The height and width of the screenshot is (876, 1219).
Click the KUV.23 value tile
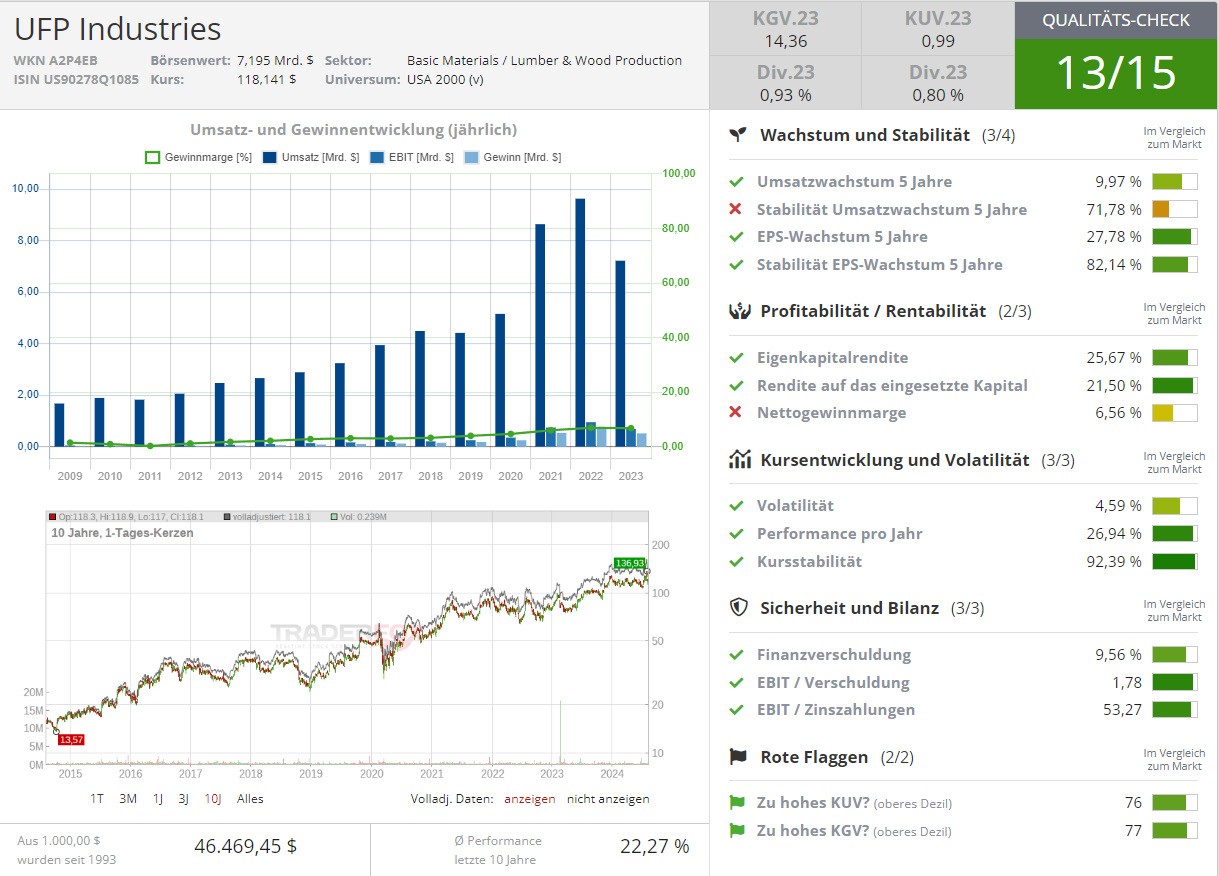click(938, 29)
